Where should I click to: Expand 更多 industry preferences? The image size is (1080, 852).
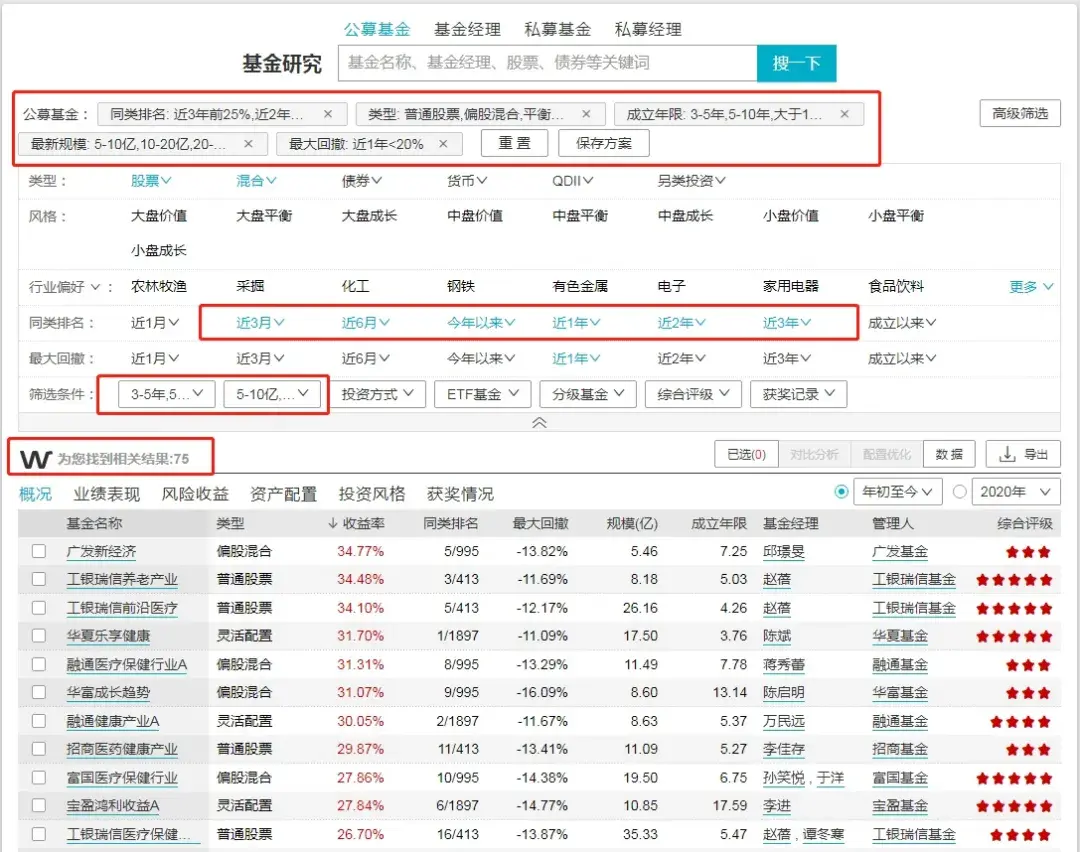point(1031,287)
